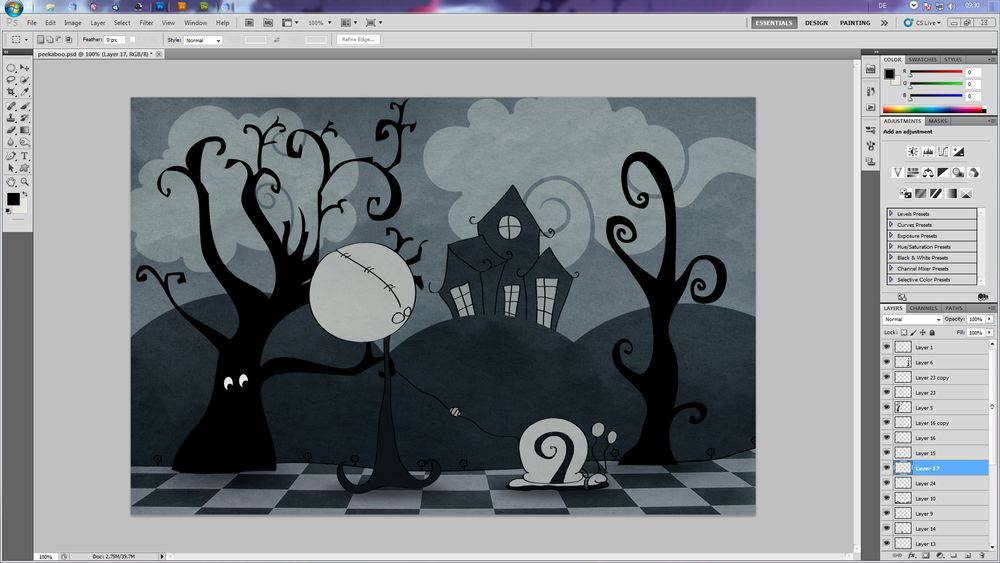Image resolution: width=1000 pixels, height=563 pixels.
Task: Open the marquee Style dropdown
Action: click(x=203, y=40)
